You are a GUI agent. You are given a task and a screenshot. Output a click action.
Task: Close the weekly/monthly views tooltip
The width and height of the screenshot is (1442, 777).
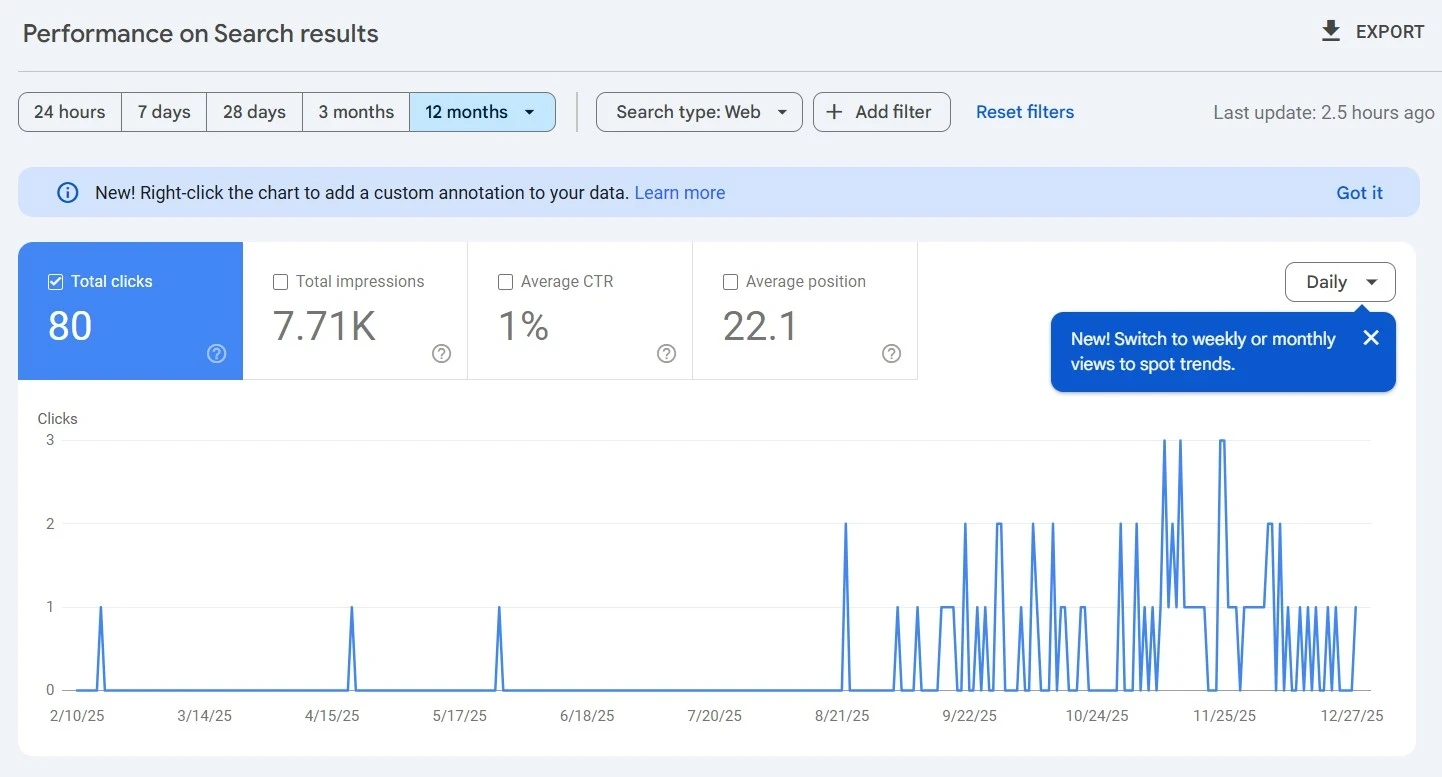pyautogui.click(x=1371, y=338)
